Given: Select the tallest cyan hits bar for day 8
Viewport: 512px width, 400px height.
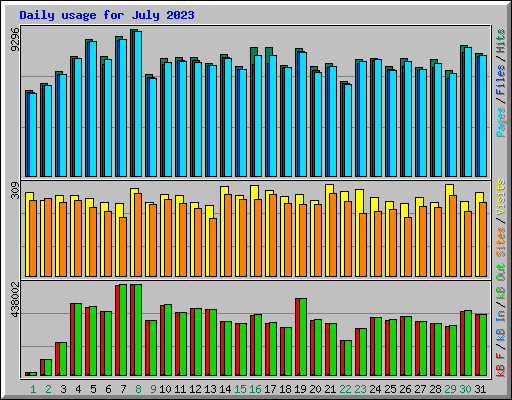Looking at the screenshot, I should 138,104.
